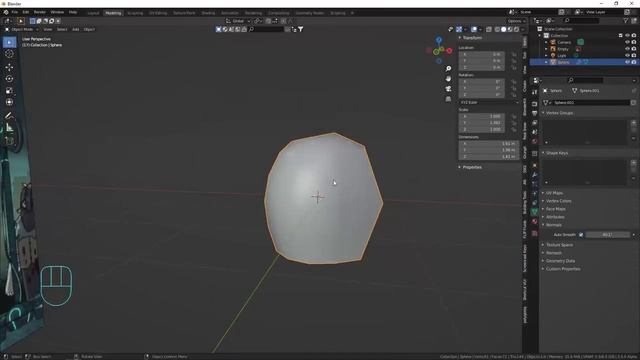This screenshot has width=640, height=360.
Task: Open the World properties tab icon
Action: coord(535,142)
